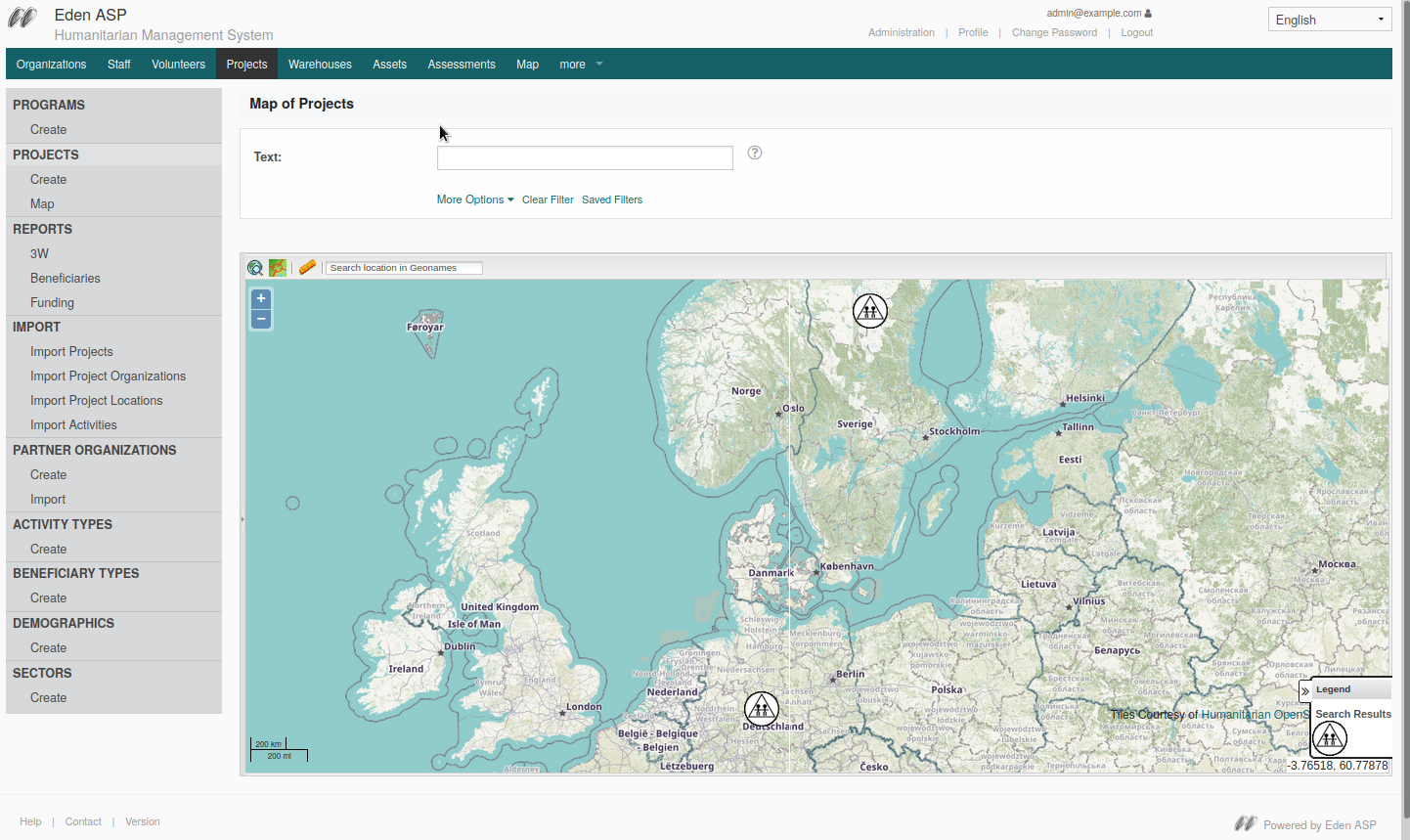Click Import under Partner Organizations

(48, 500)
